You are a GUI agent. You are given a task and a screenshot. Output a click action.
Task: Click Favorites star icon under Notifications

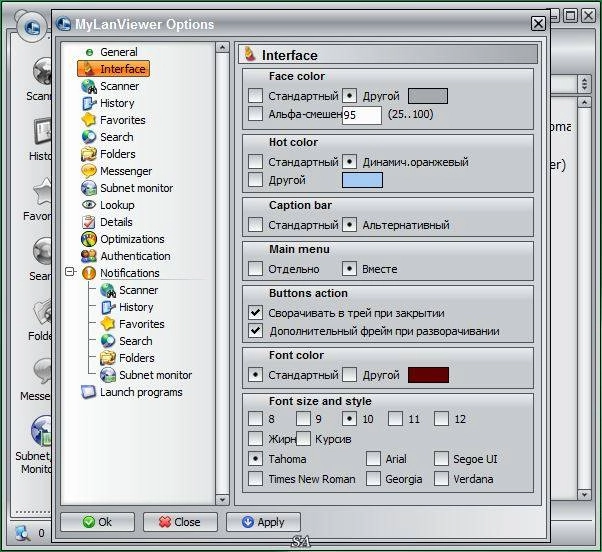[x=108, y=324]
